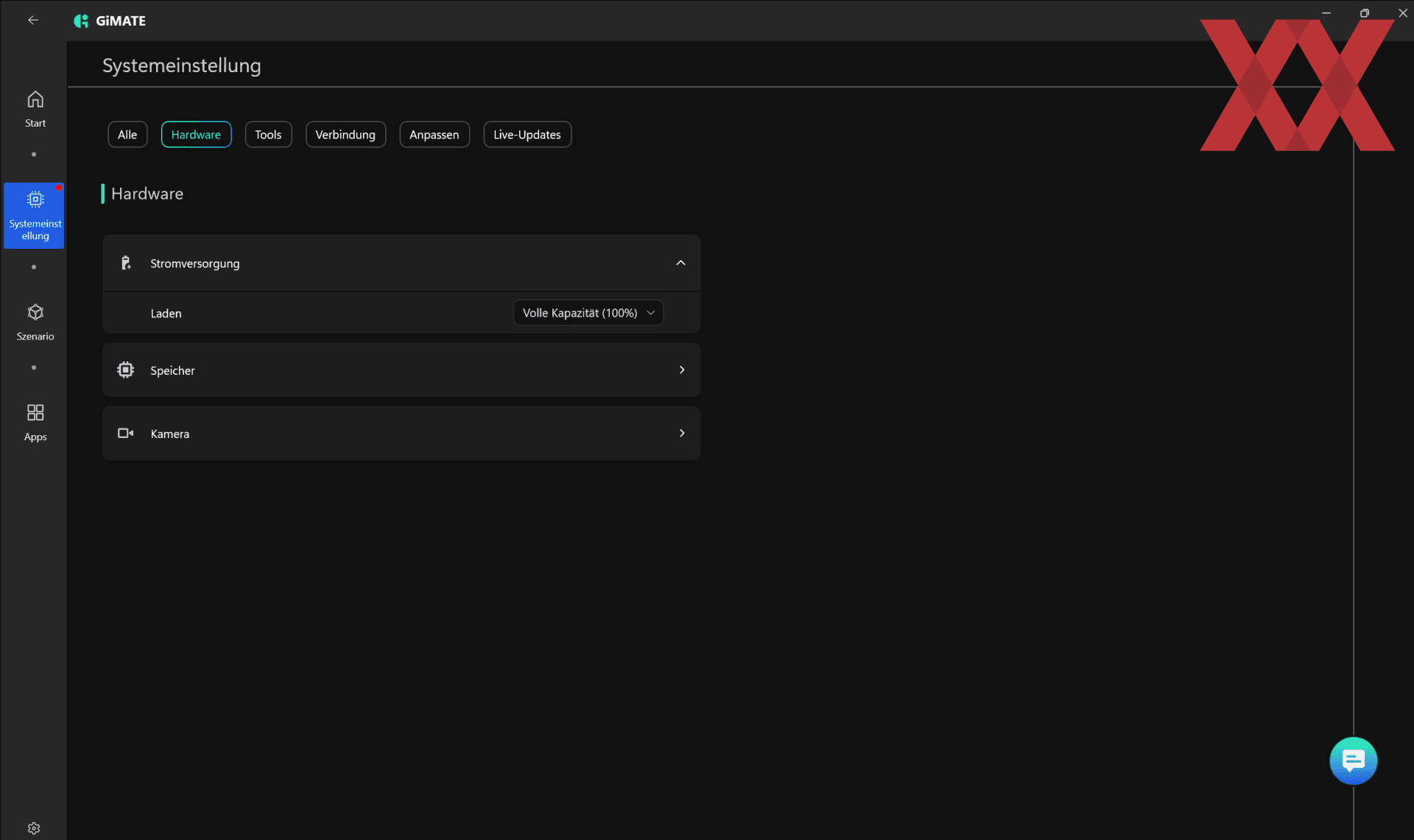Click the Hardware section heading
Image resolution: width=1414 pixels, height=840 pixels.
147,194
